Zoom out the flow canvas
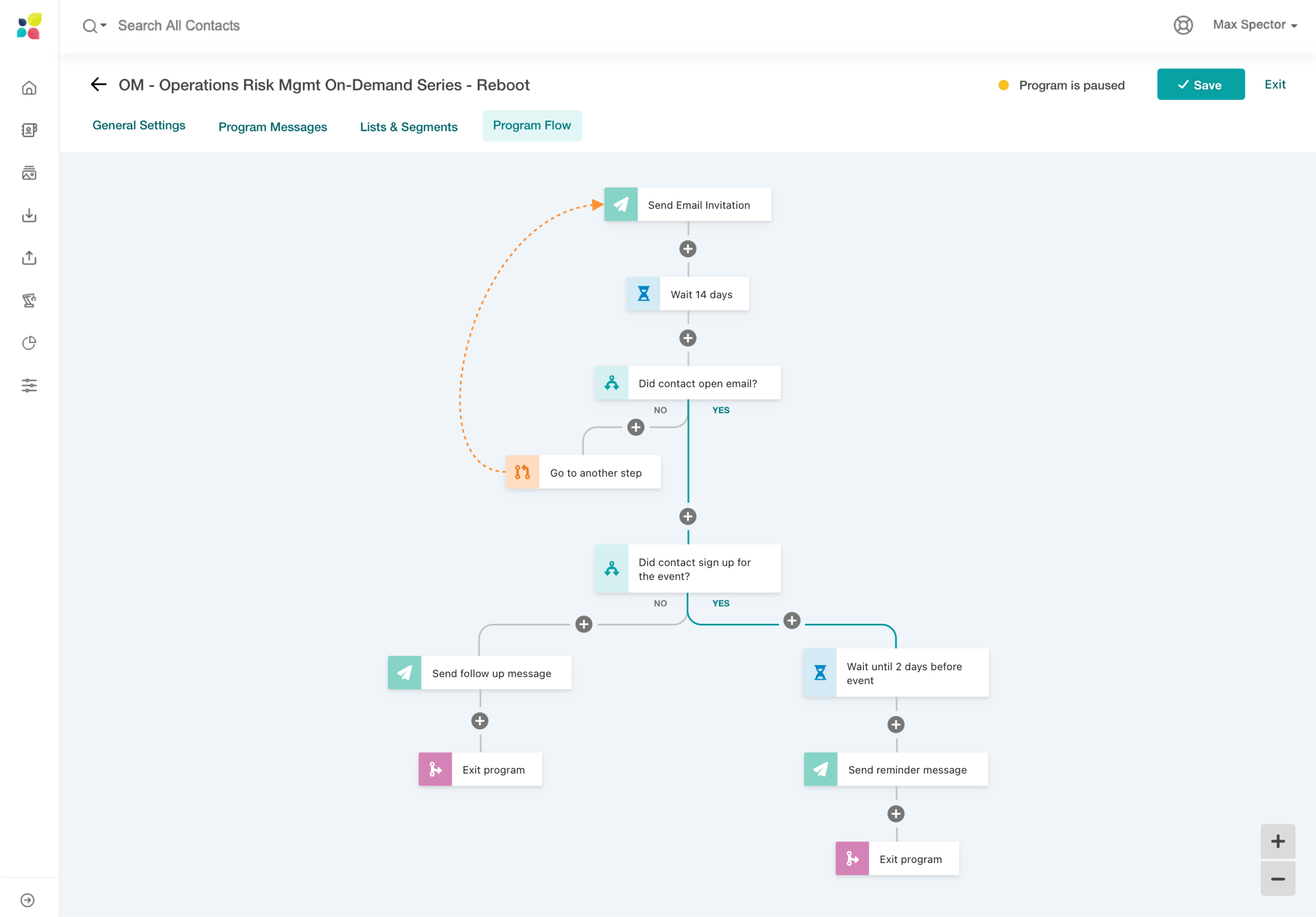The image size is (1316, 917). [1277, 879]
